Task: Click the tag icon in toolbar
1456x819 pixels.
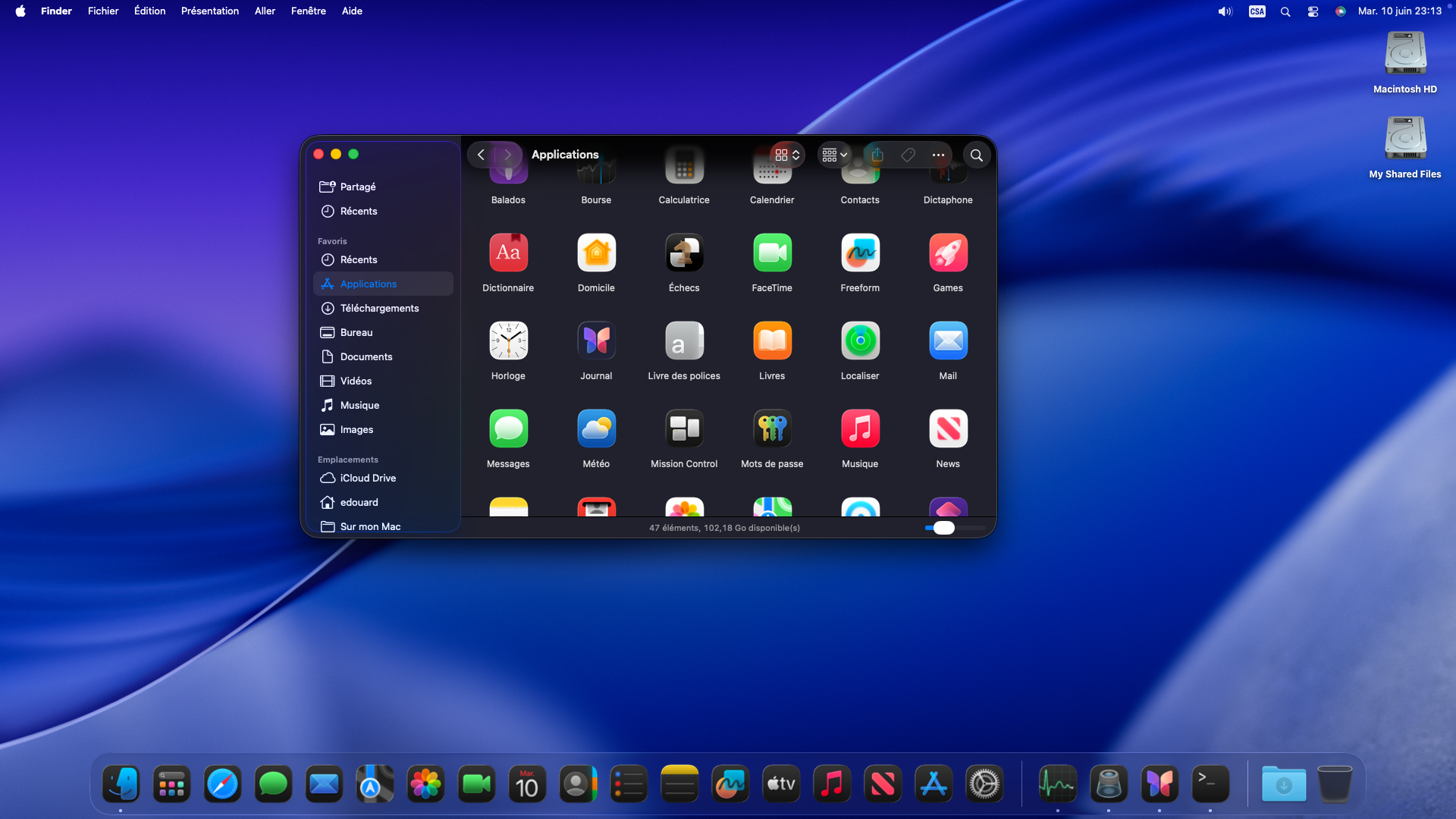Action: click(908, 155)
